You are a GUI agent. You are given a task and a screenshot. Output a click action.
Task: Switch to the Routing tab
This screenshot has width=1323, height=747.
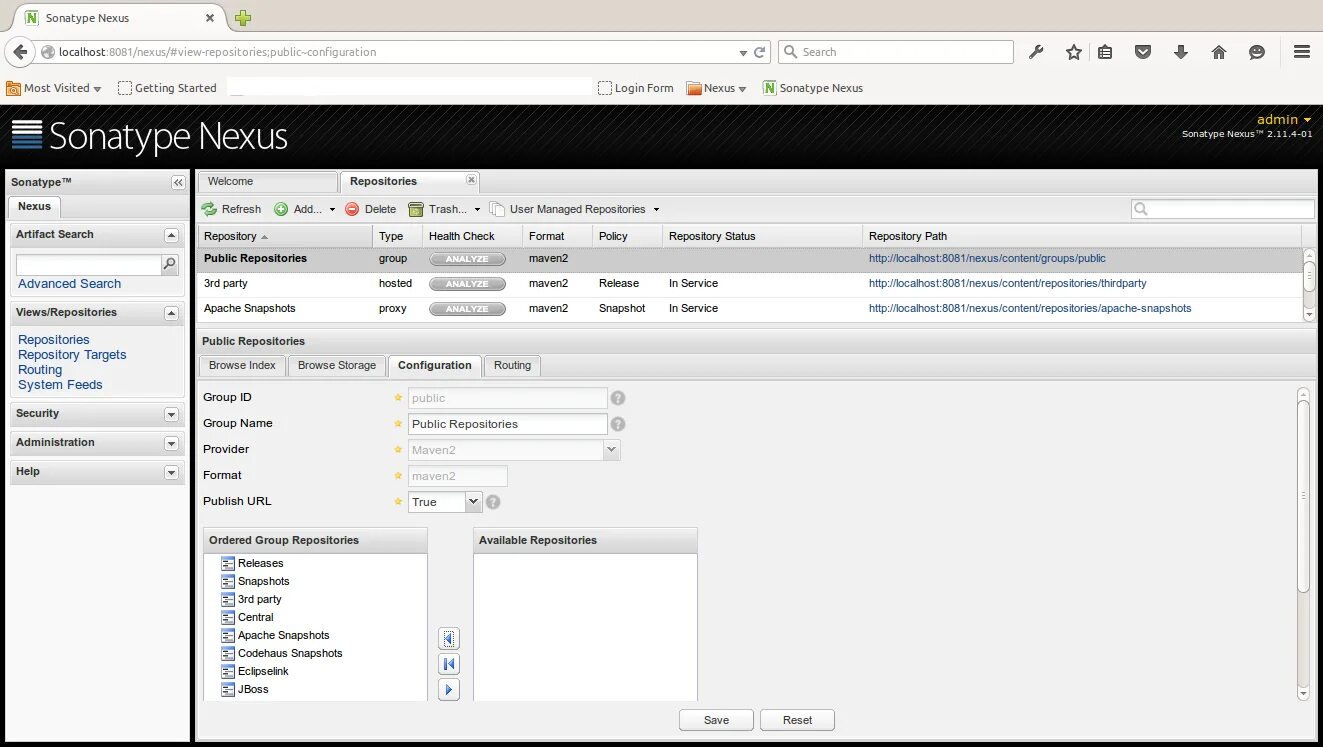point(513,366)
